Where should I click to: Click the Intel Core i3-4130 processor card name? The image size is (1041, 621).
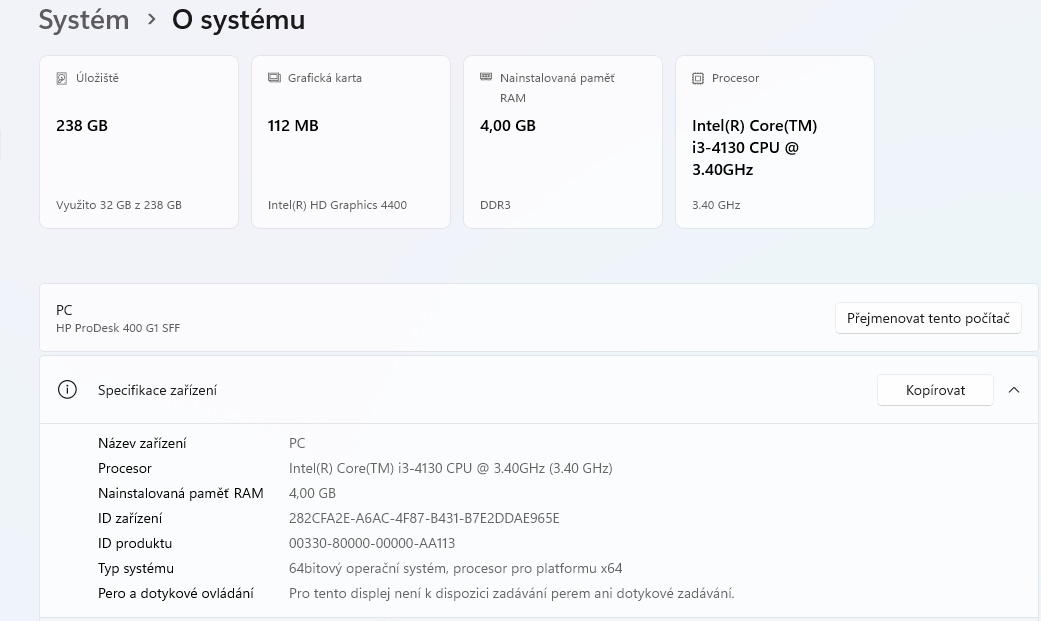755,148
